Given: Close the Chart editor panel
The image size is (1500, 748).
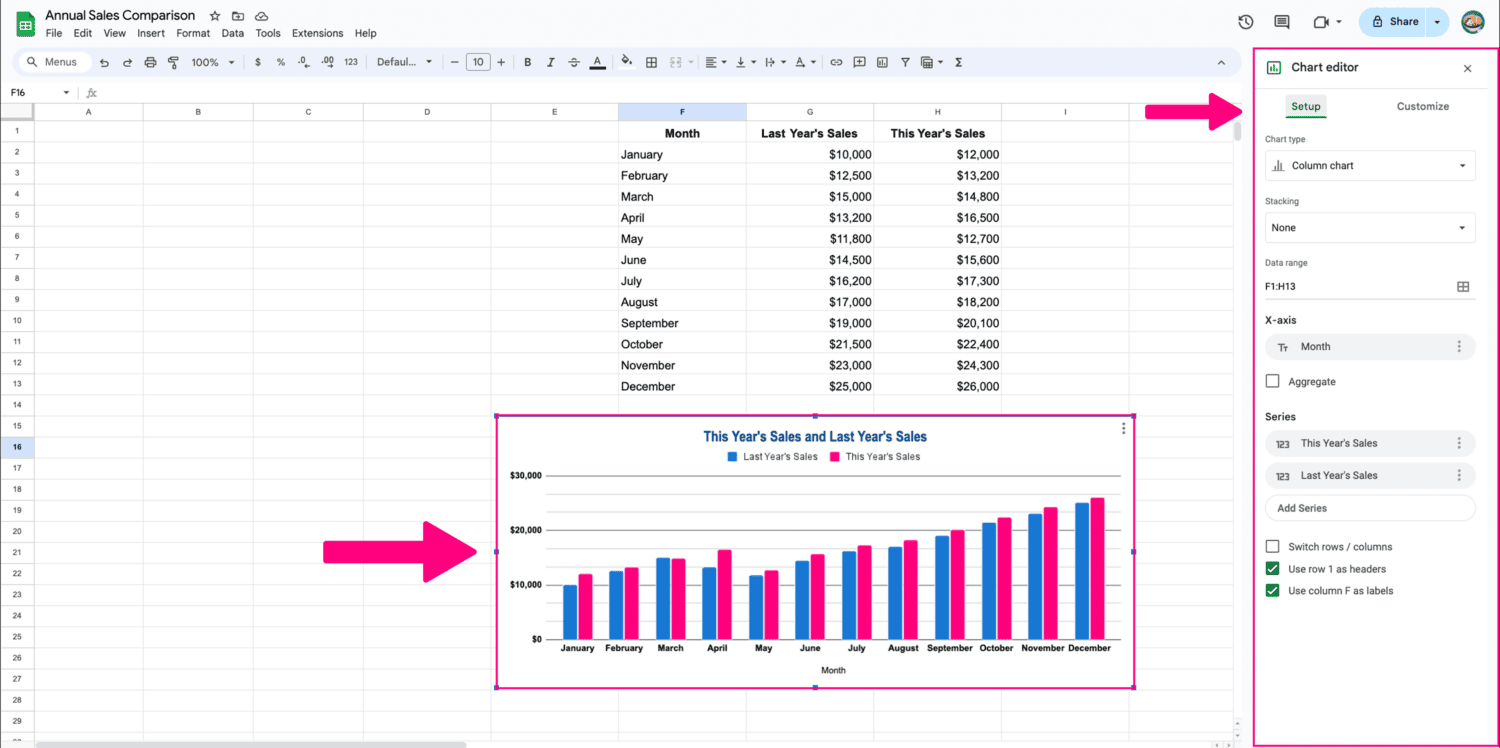Looking at the screenshot, I should [x=1467, y=68].
